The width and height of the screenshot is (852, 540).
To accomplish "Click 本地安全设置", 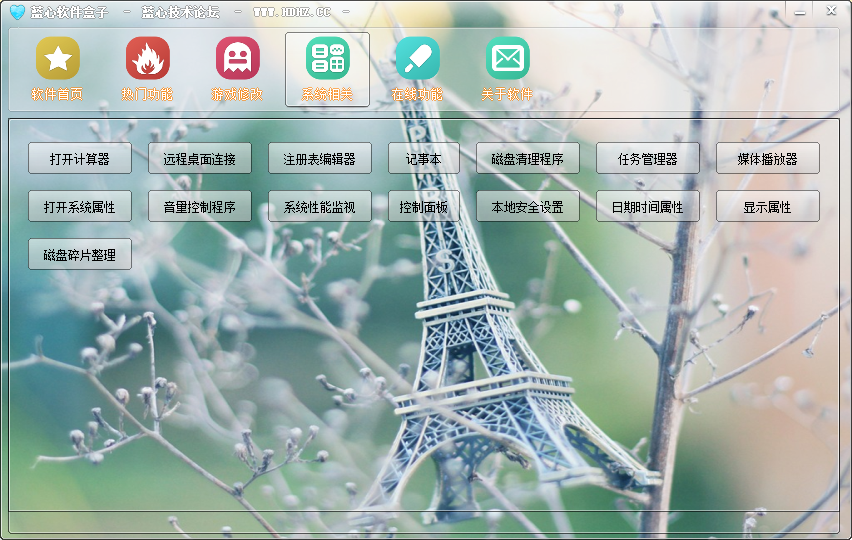I will pos(527,206).
